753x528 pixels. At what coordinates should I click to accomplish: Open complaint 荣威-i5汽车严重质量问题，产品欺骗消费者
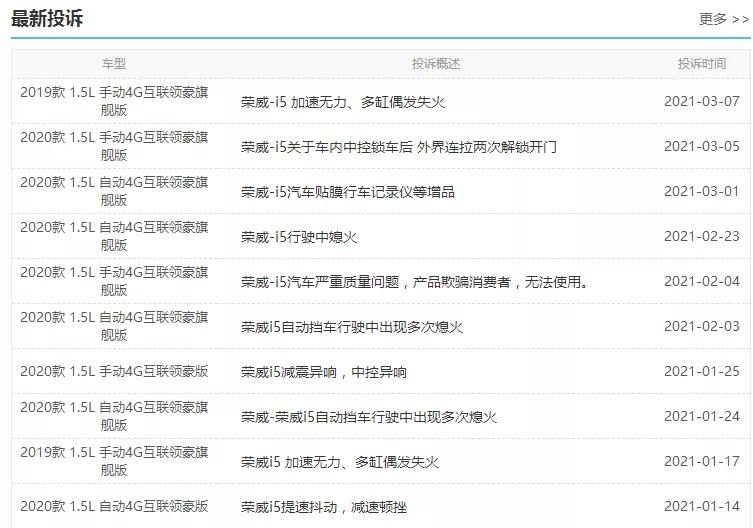coord(415,282)
